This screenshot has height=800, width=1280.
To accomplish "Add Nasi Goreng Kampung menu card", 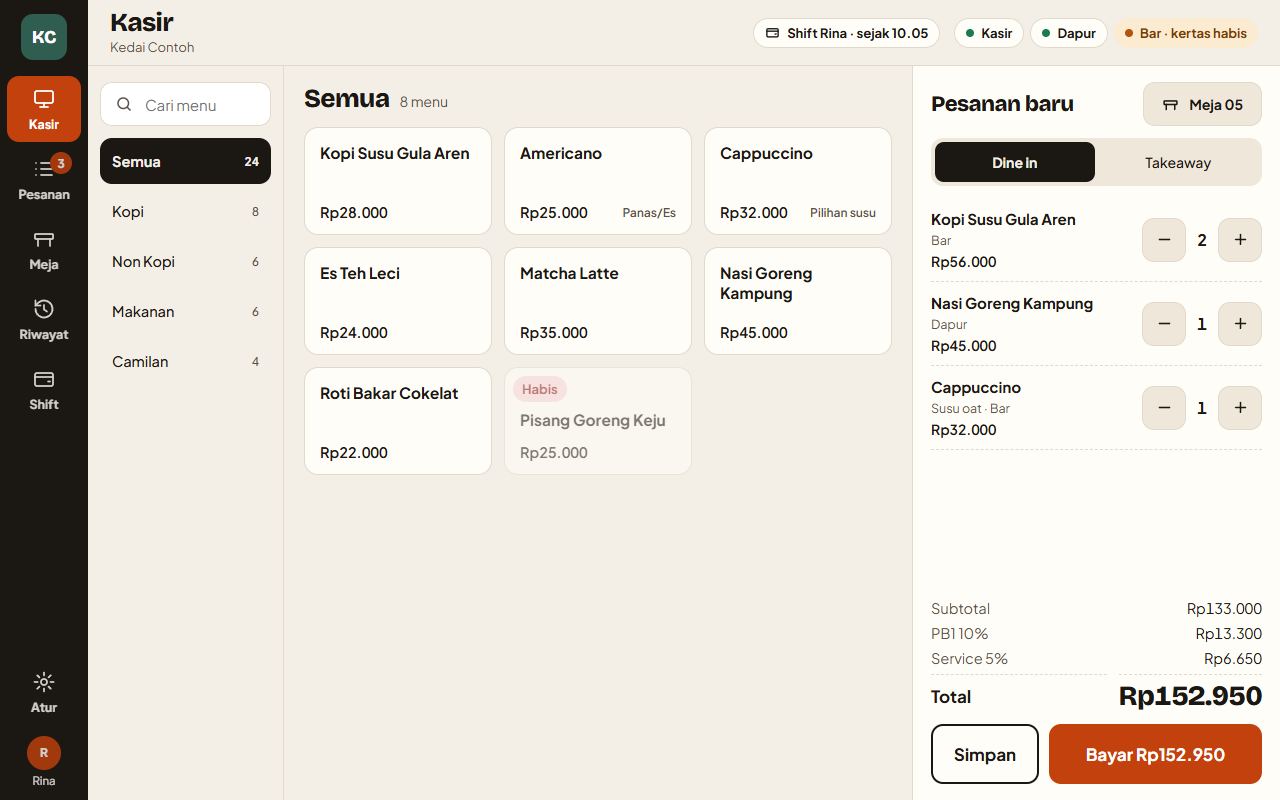I will 798,301.
